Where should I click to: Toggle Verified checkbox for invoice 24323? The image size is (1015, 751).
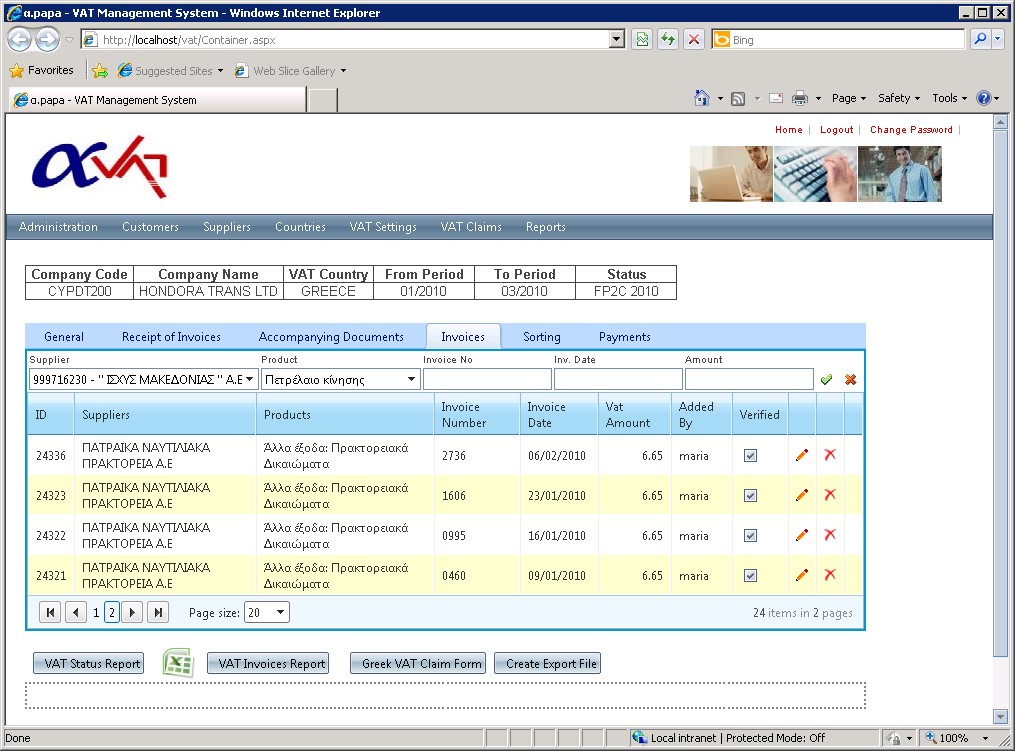tap(750, 495)
